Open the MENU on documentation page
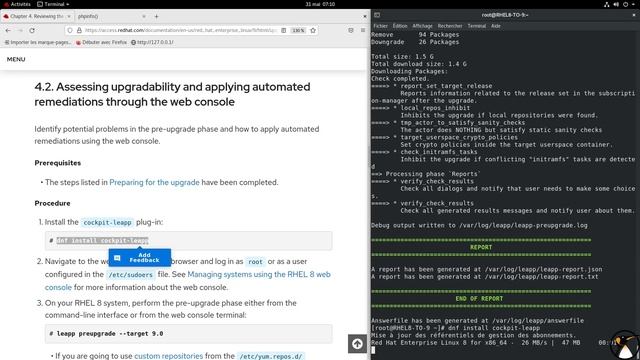Image resolution: width=640 pixels, height=360 pixels. (x=16, y=59)
